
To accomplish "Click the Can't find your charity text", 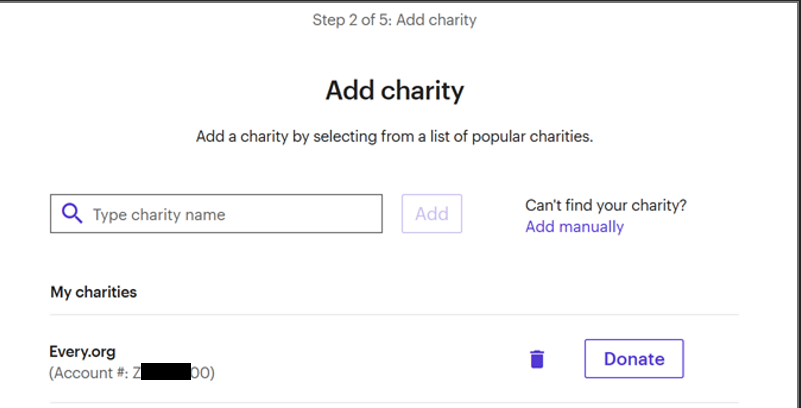I will 605,205.
